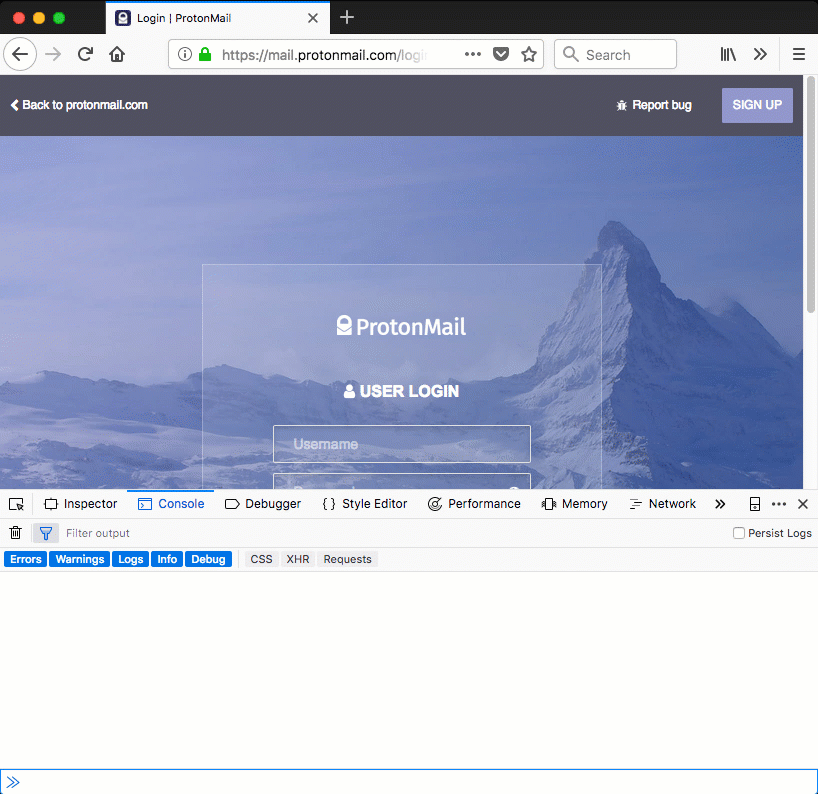This screenshot has width=818, height=794.
Task: Enable the CSS filter
Action: point(261,559)
